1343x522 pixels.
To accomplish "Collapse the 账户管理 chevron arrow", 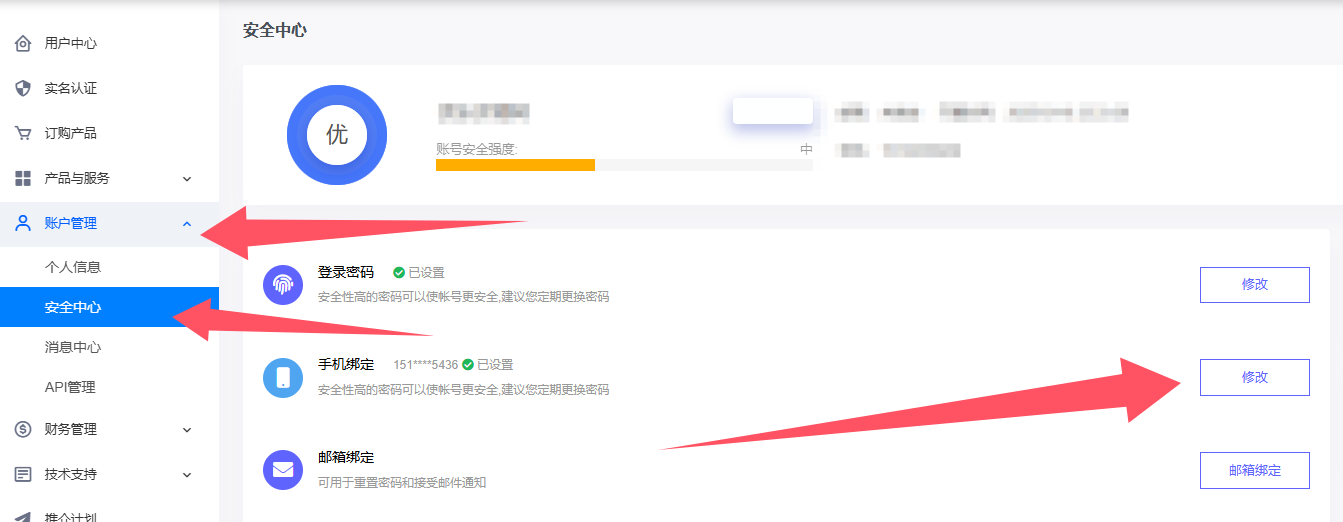I will 187,223.
